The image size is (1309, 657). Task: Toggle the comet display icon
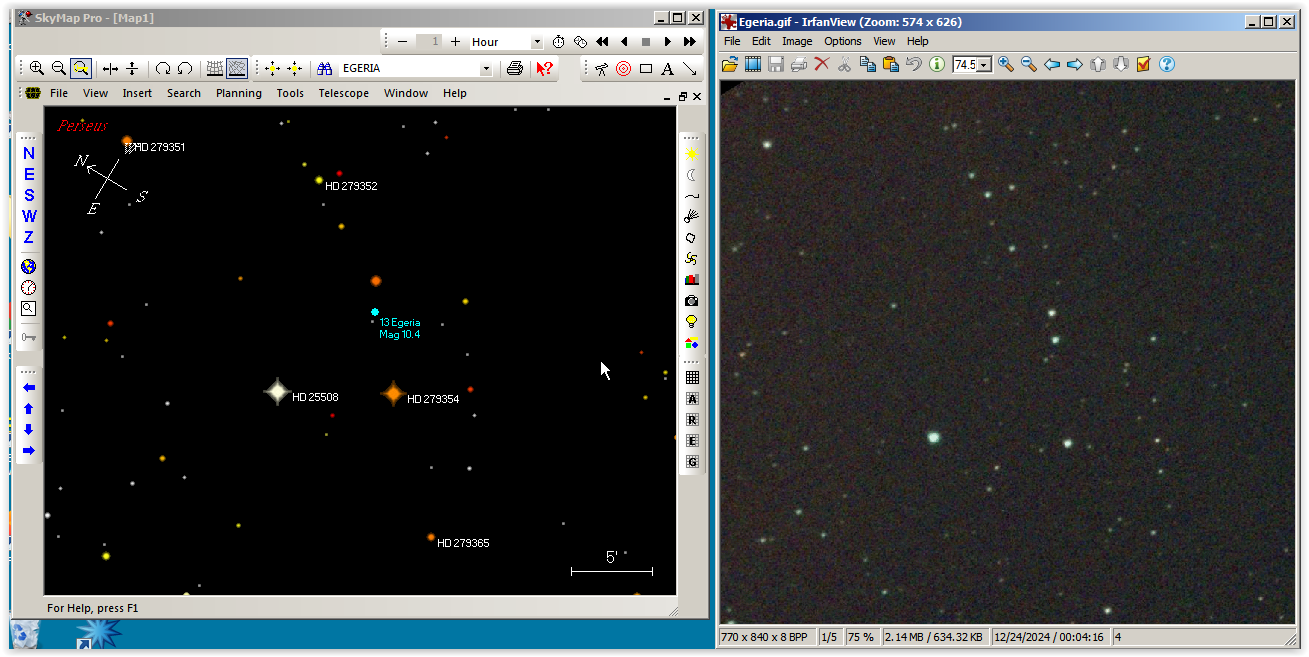[691, 216]
